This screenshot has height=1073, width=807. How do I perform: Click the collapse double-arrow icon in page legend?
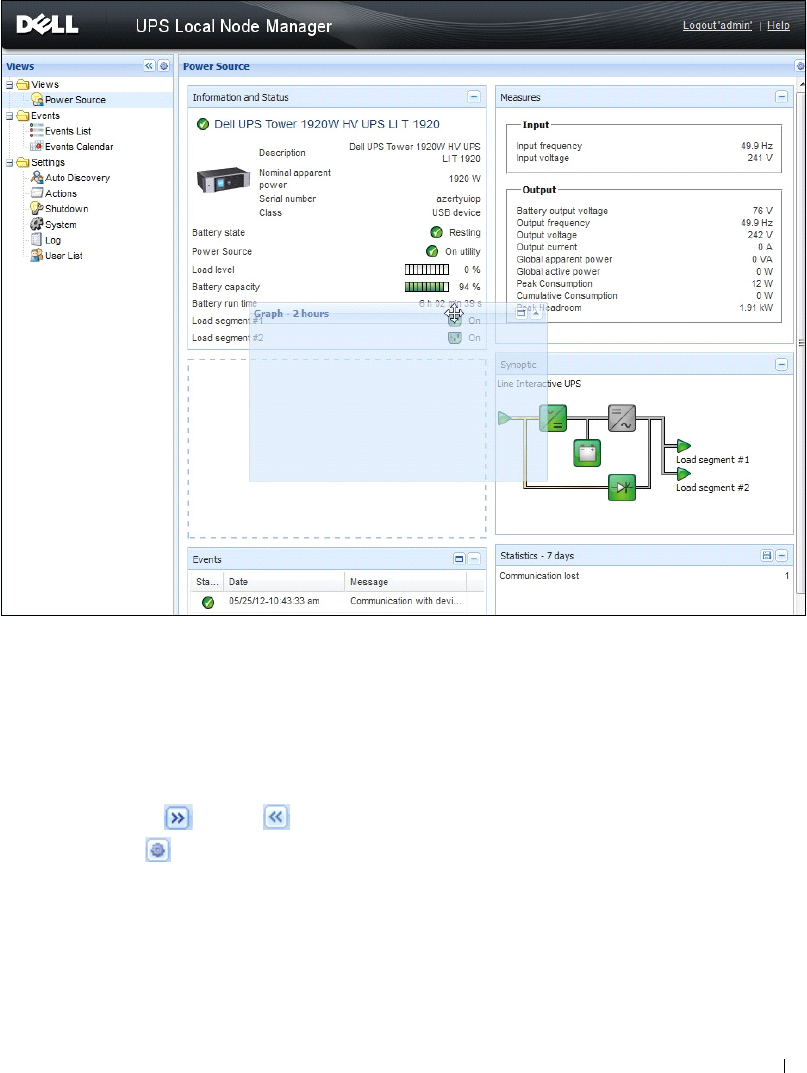(x=277, y=817)
